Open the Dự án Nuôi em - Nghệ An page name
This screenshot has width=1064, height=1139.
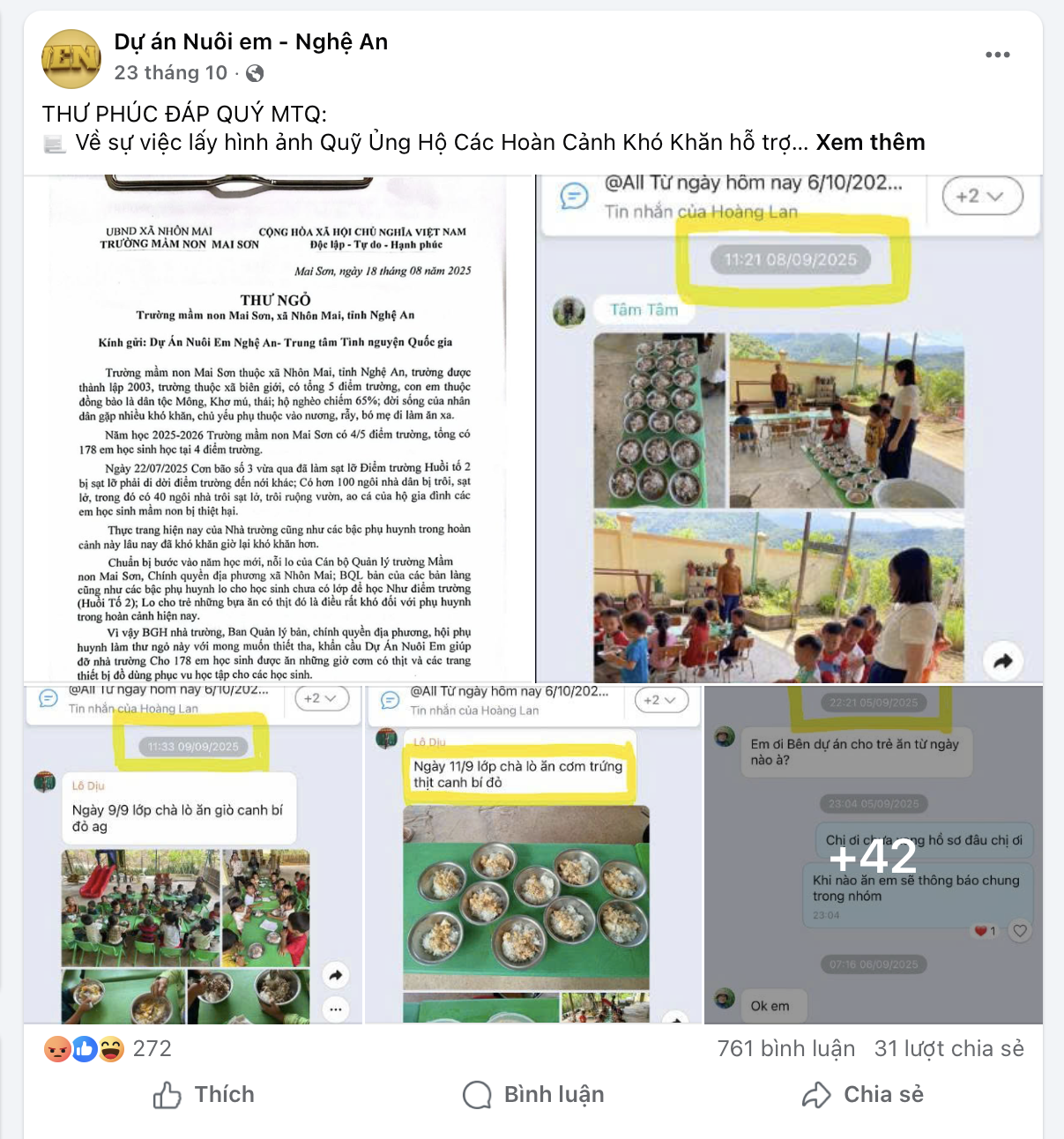point(251,42)
